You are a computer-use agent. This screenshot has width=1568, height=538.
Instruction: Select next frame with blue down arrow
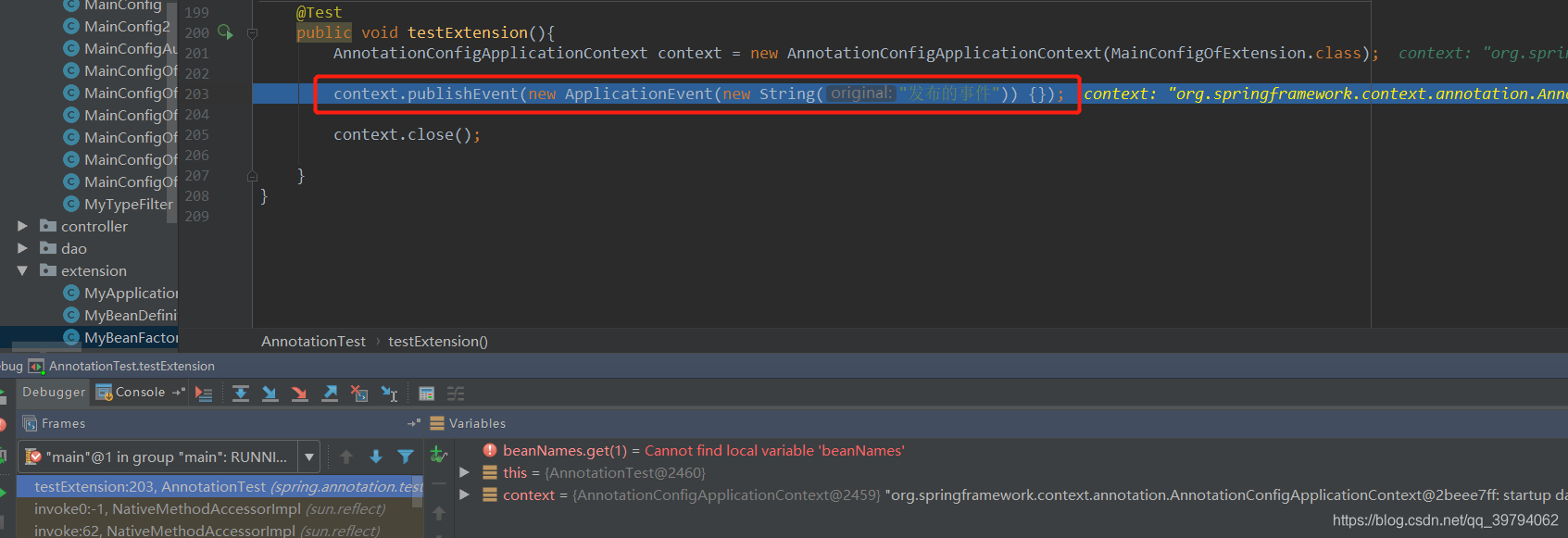pos(376,457)
